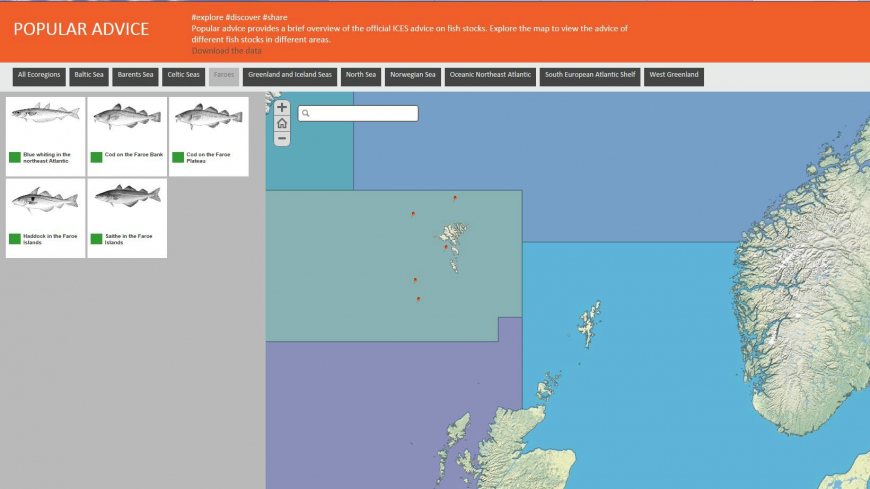The image size is (870, 489).
Task: Click green status square beside Saithe
Action: (x=97, y=239)
